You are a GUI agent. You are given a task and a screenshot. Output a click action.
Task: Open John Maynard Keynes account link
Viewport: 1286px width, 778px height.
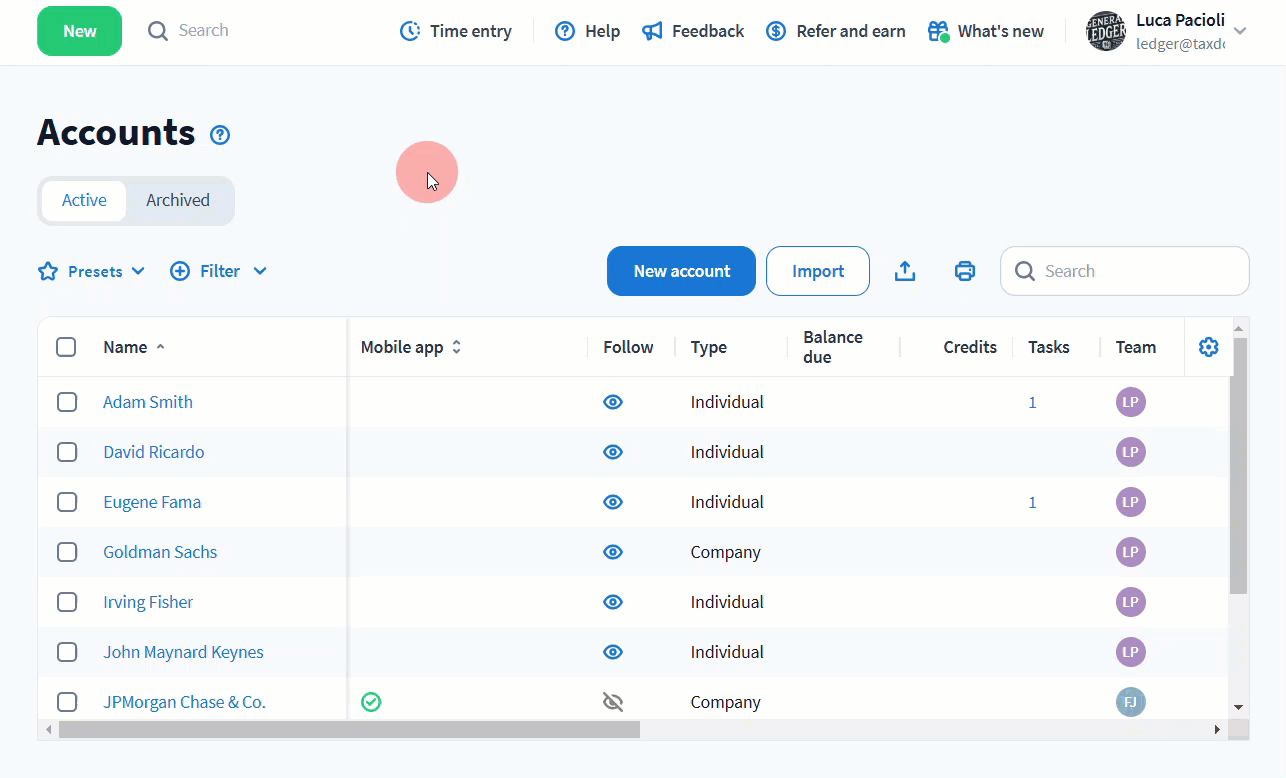tap(183, 652)
